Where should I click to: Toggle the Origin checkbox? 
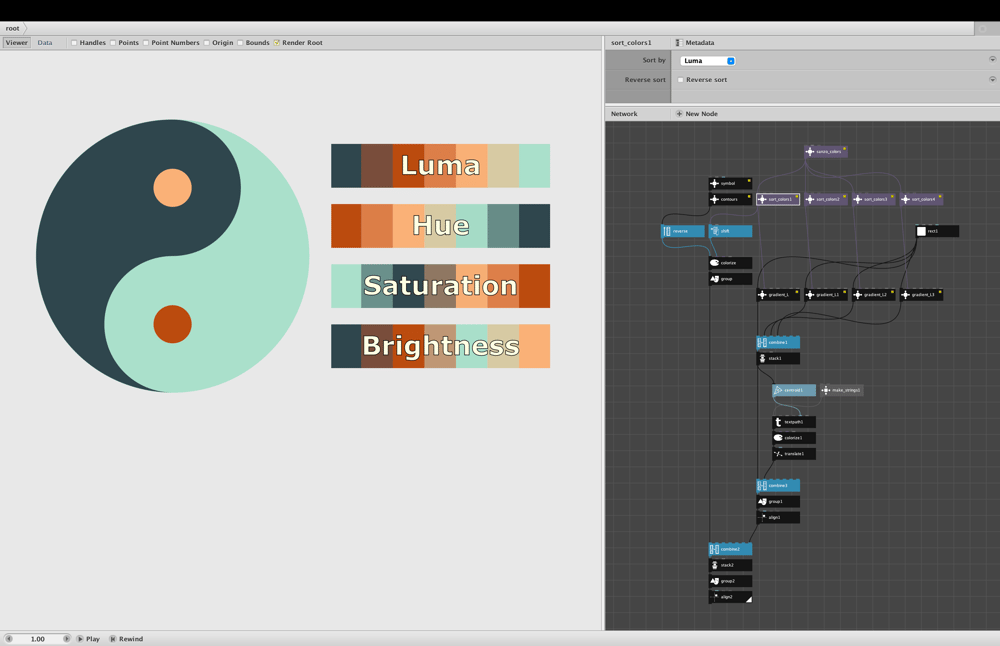pos(207,43)
